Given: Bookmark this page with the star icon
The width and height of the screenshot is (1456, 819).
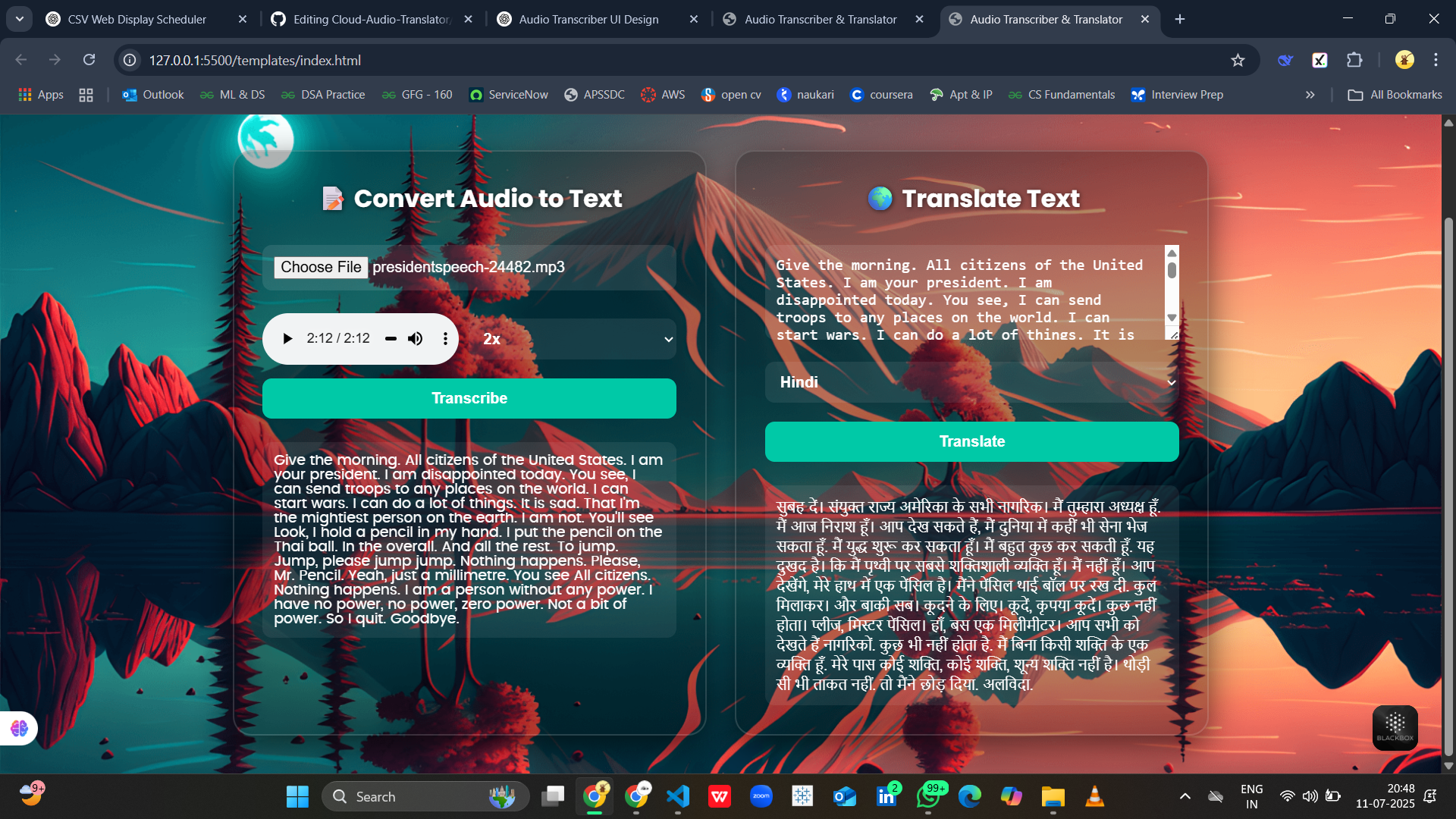Looking at the screenshot, I should click(1238, 60).
